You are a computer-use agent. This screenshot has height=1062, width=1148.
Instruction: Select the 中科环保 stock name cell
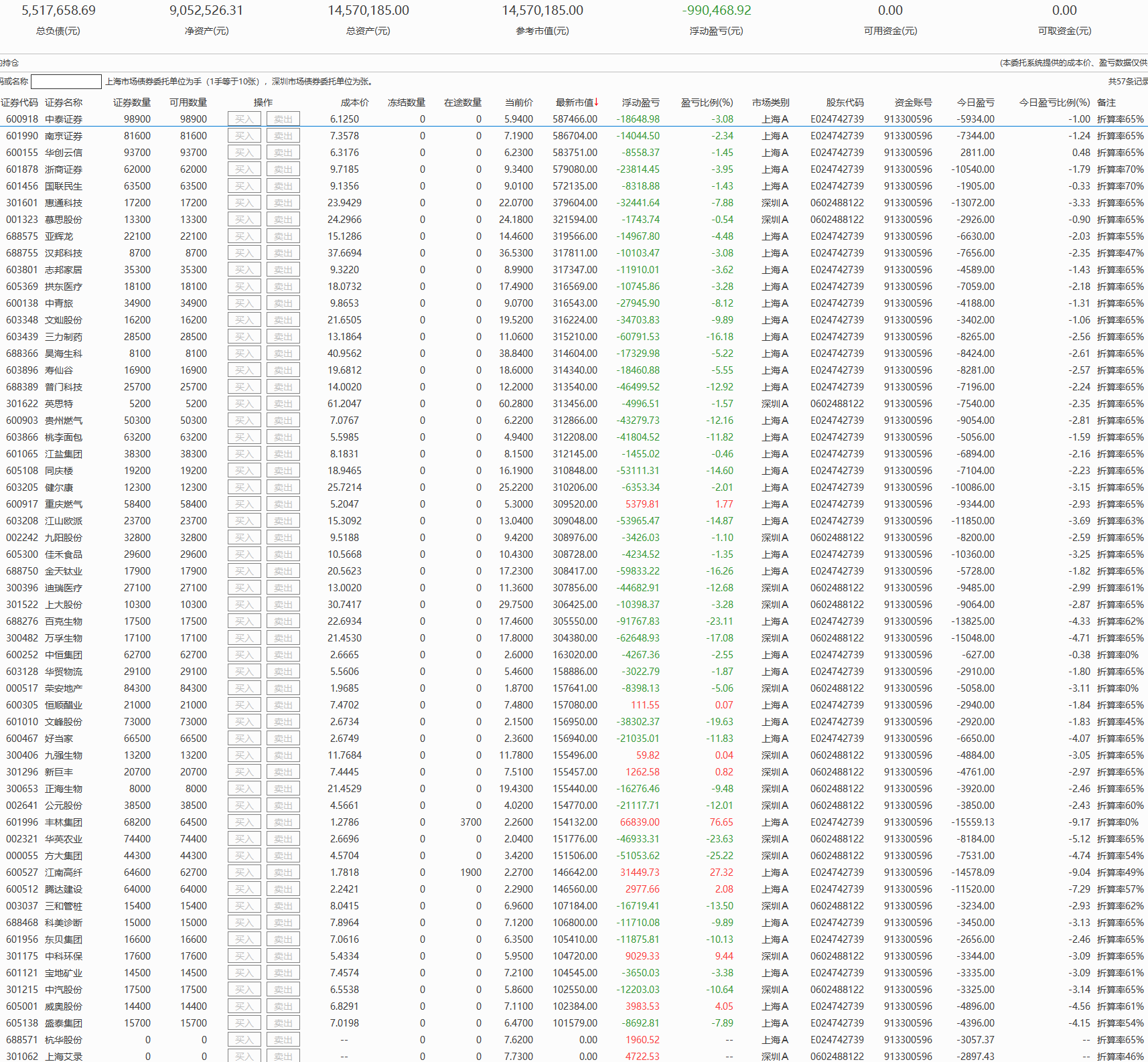(64, 956)
